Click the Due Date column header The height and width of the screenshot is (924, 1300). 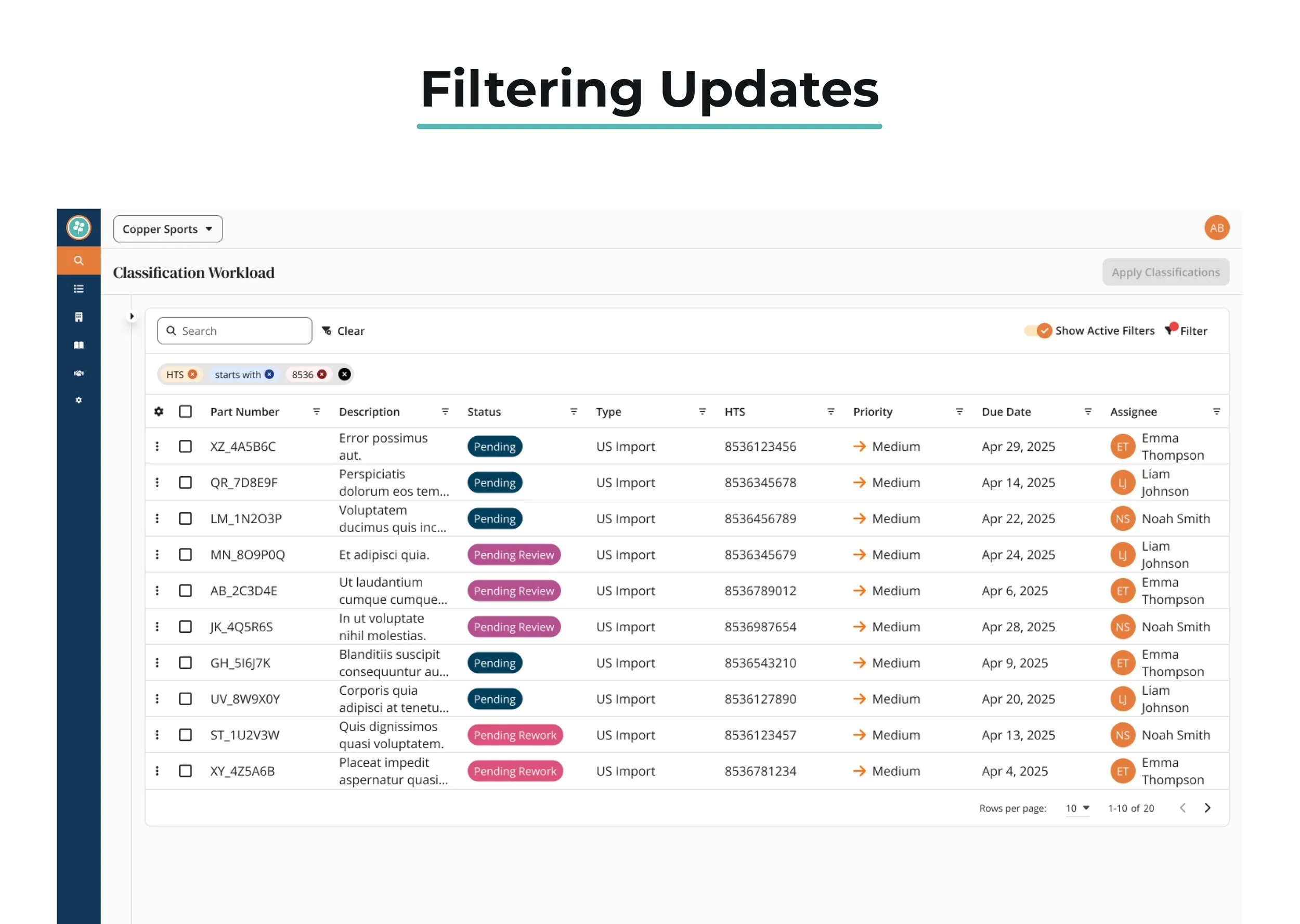1006,412
